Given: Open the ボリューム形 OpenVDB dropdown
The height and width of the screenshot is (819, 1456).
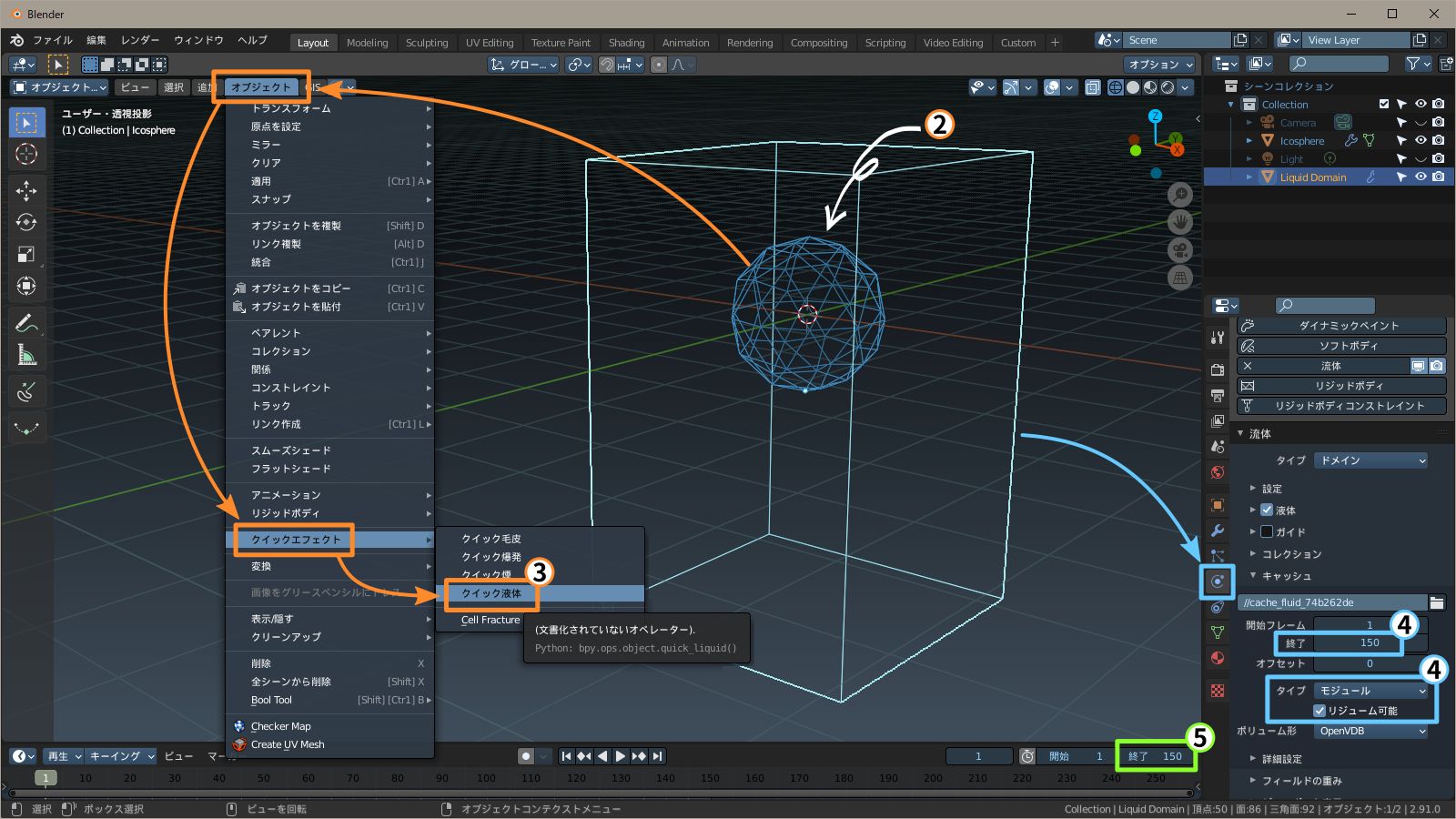Looking at the screenshot, I should (1370, 731).
